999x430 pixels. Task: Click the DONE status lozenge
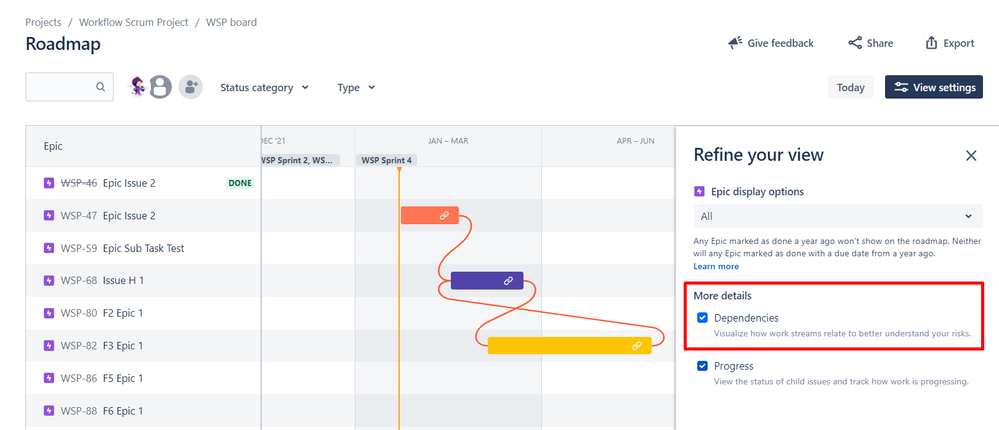[240, 183]
